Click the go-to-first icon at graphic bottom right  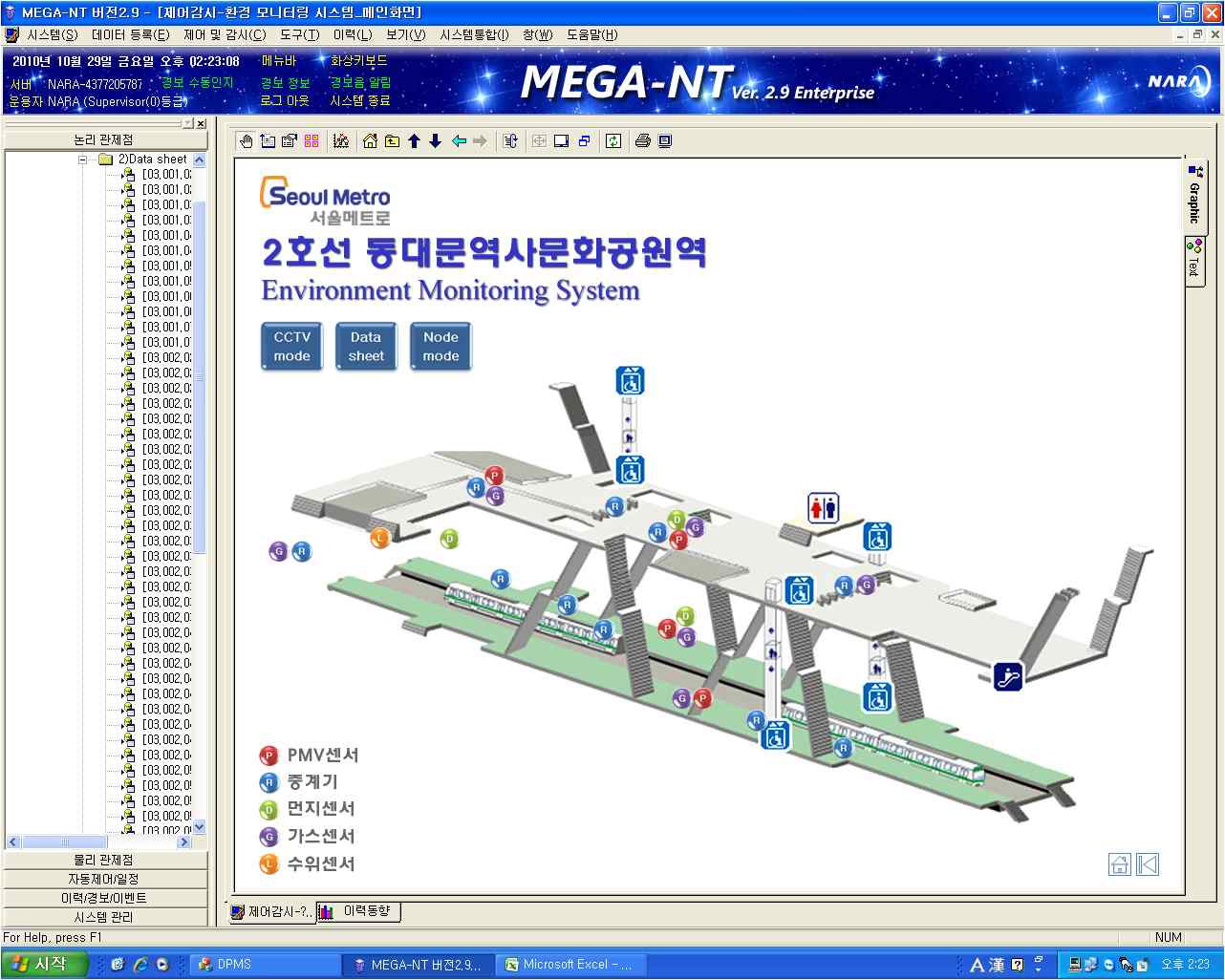1148,864
